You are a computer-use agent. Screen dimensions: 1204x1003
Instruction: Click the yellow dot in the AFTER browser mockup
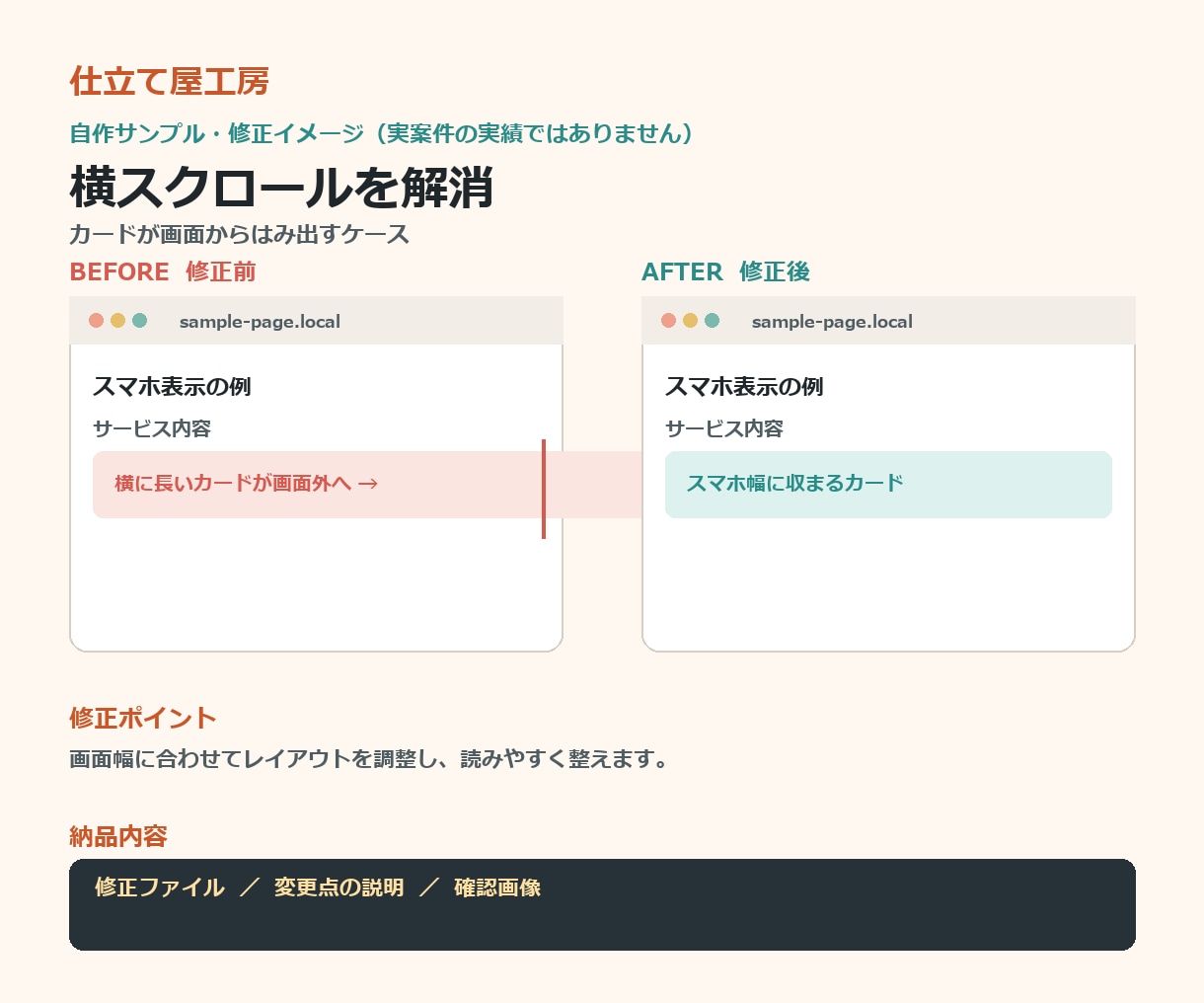click(690, 321)
